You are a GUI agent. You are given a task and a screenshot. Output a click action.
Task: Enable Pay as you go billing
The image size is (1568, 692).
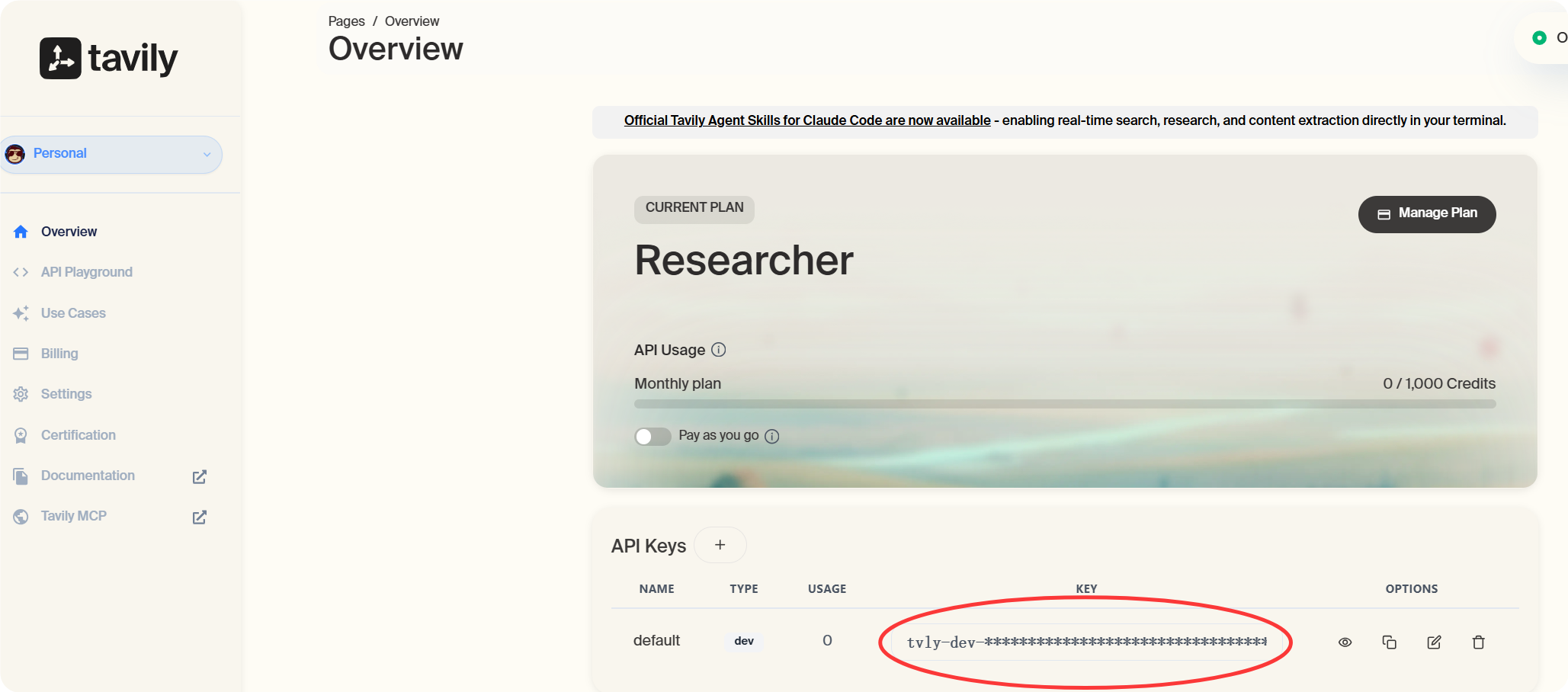click(653, 436)
